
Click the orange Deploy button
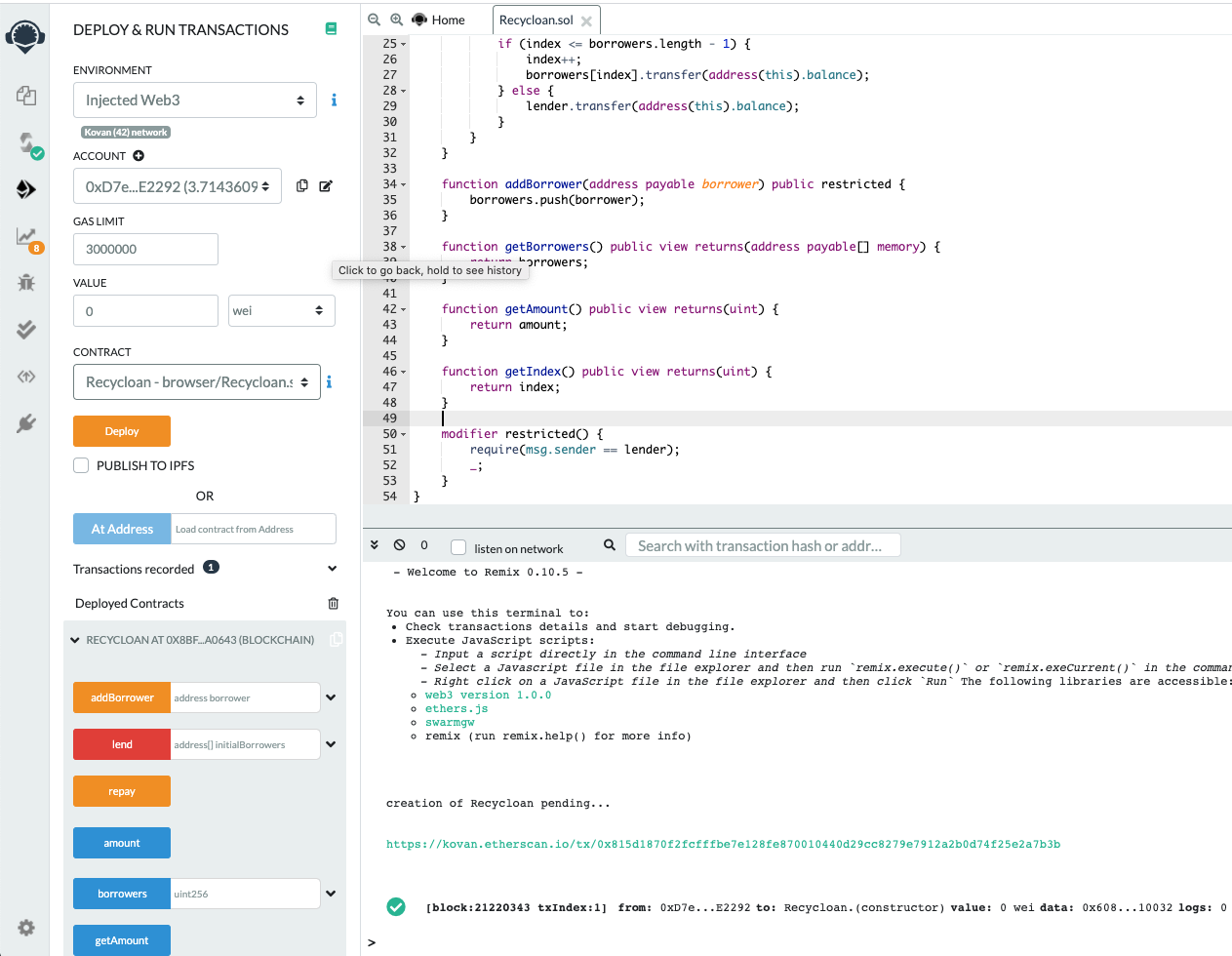click(122, 431)
